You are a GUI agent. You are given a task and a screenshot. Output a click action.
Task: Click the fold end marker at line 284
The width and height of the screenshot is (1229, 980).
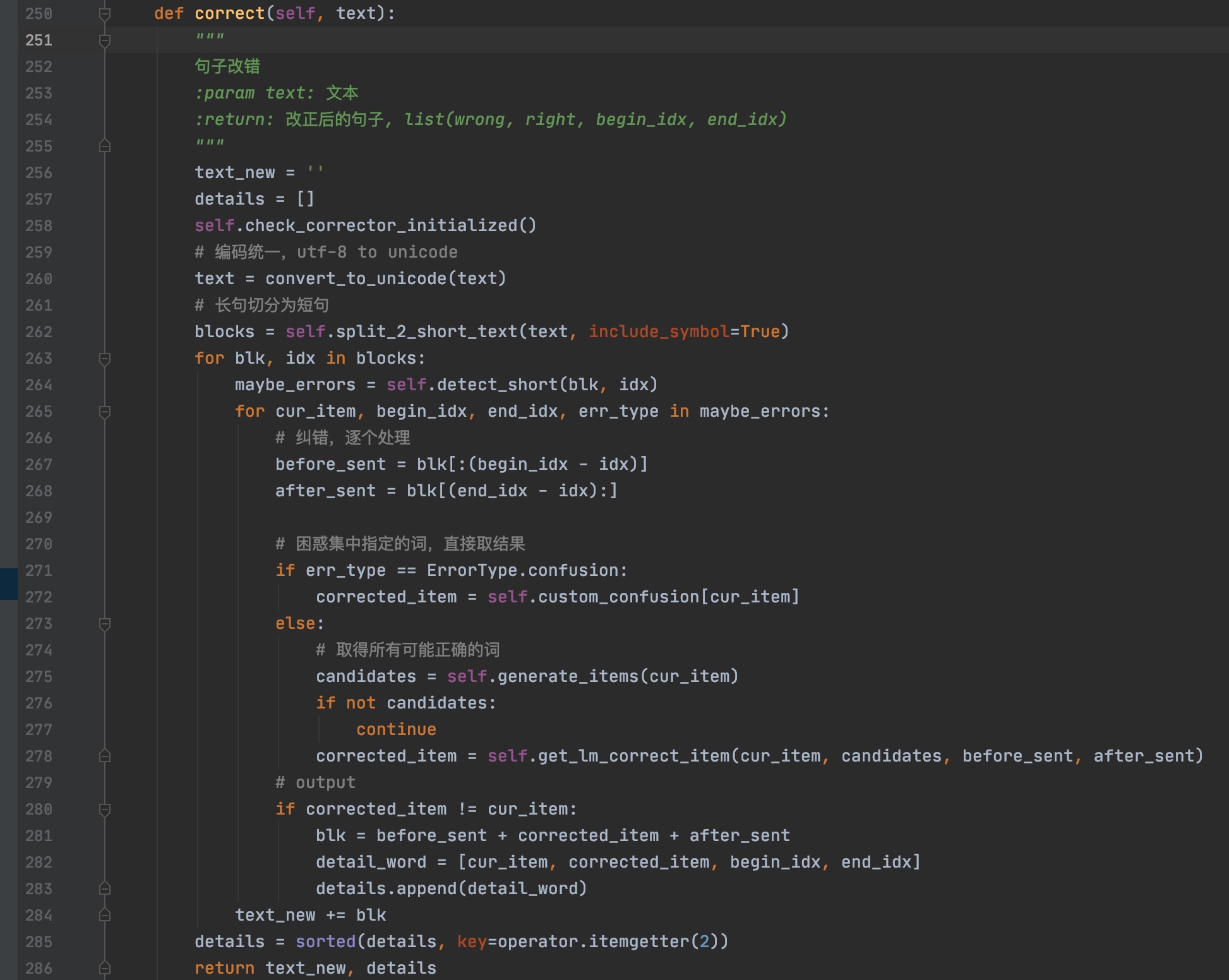(105, 915)
